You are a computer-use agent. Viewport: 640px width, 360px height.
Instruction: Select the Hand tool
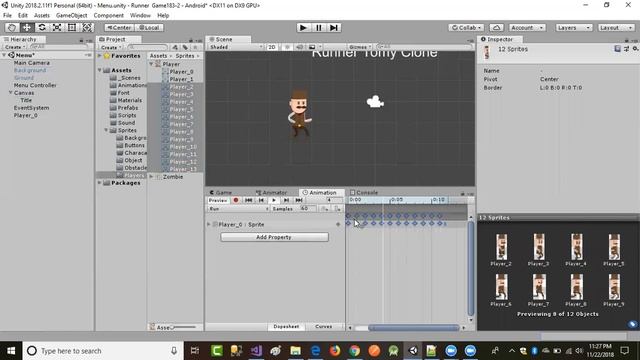pos(11,27)
